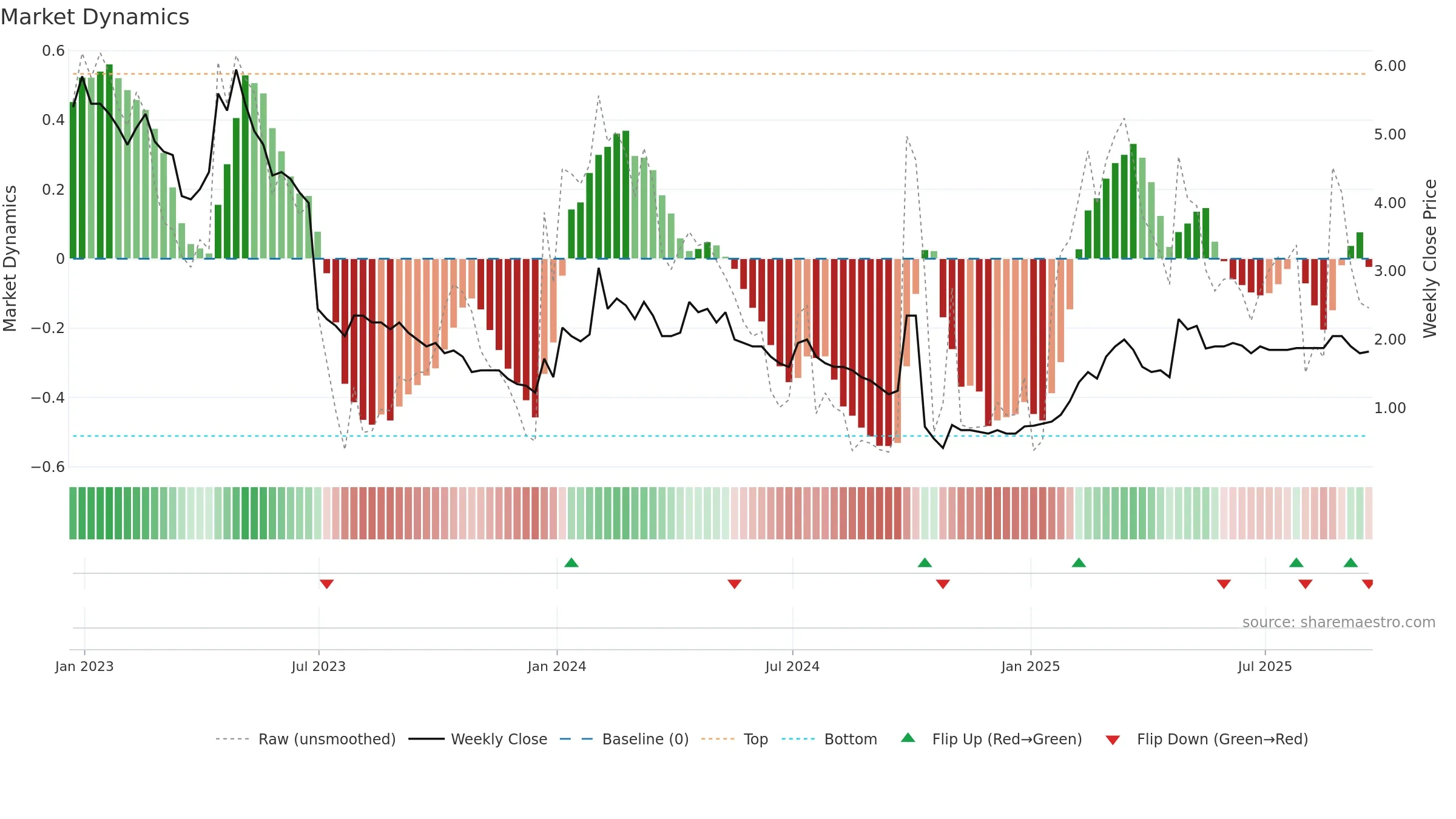Toggle the Baseline (0) legend entry
Screen dimensions: 1456x819
tap(624, 739)
